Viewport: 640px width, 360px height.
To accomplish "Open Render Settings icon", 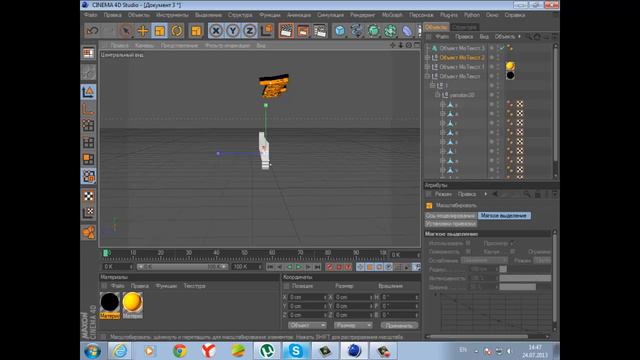I will [320, 31].
